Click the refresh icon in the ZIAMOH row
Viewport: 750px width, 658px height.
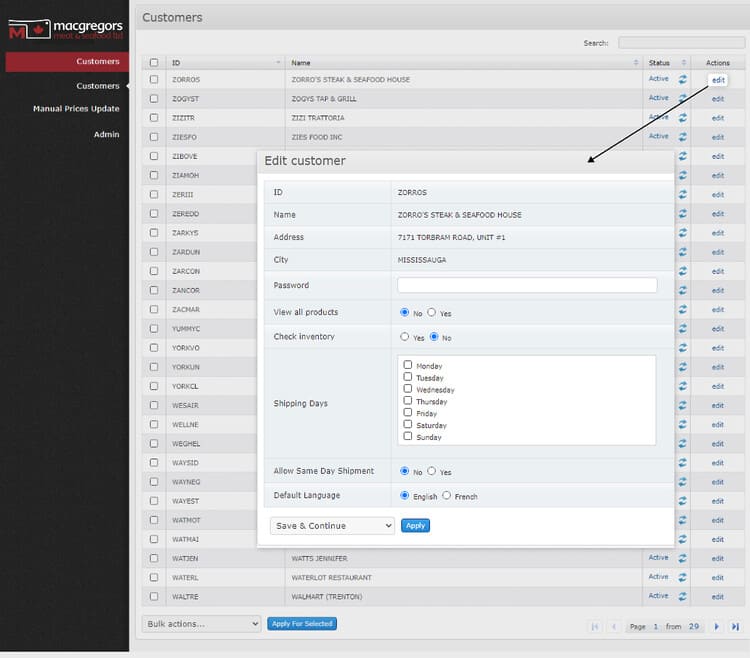pyautogui.click(x=683, y=175)
